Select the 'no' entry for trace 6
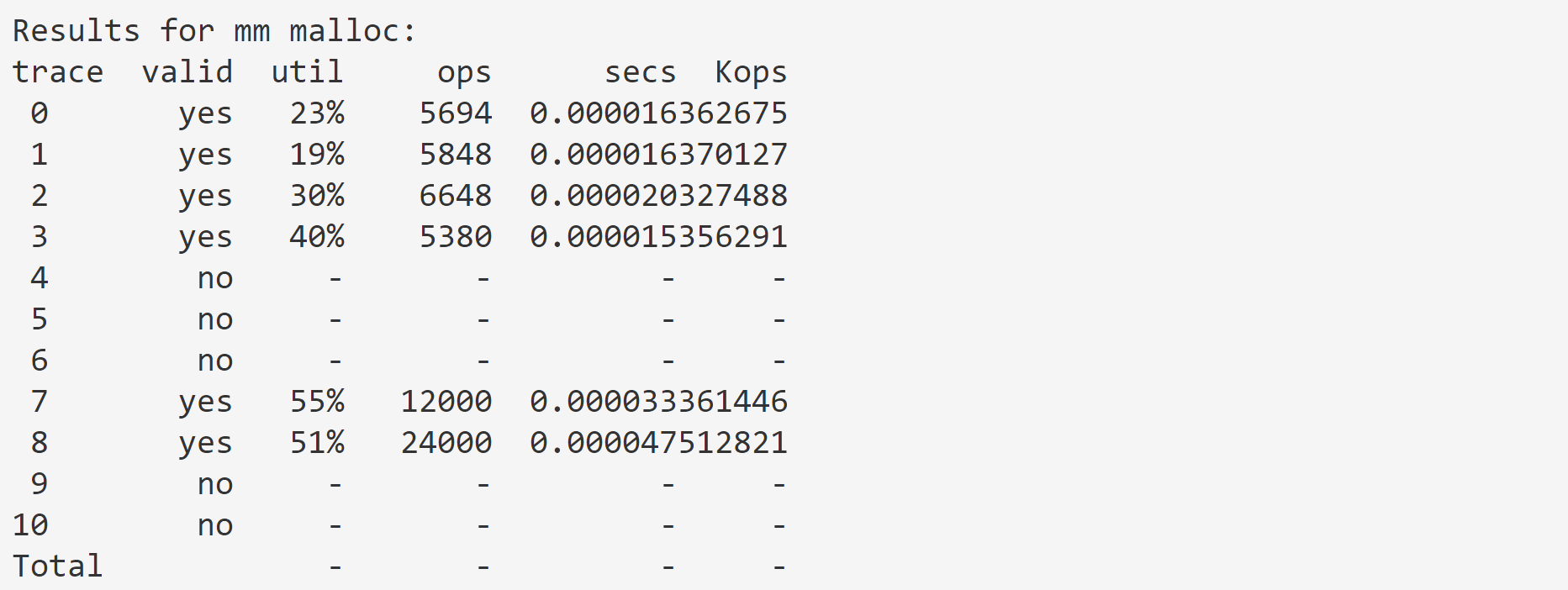This screenshot has width=1568, height=590. click(215, 361)
